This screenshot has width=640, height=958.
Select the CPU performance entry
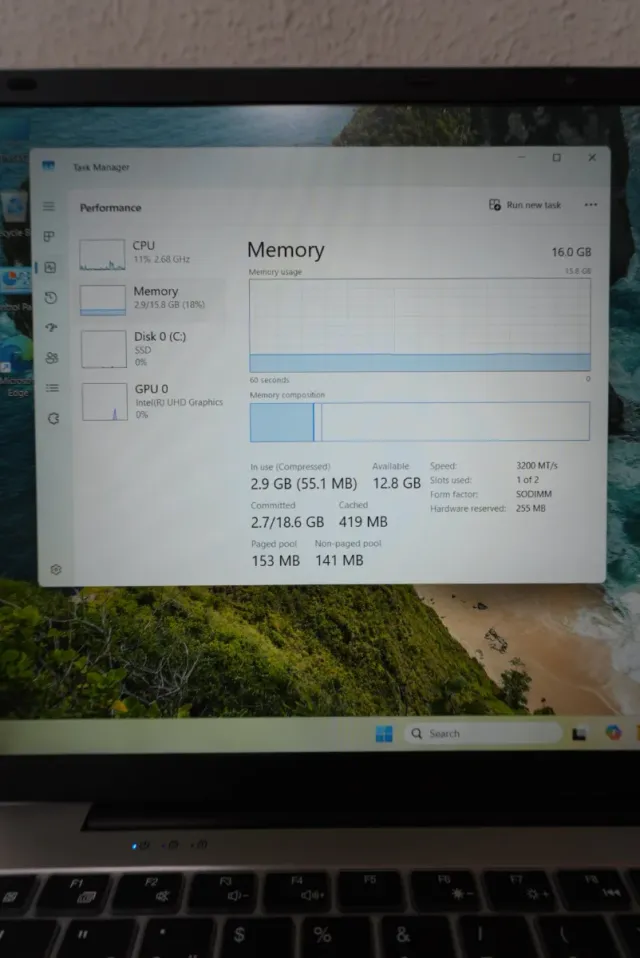(151, 254)
